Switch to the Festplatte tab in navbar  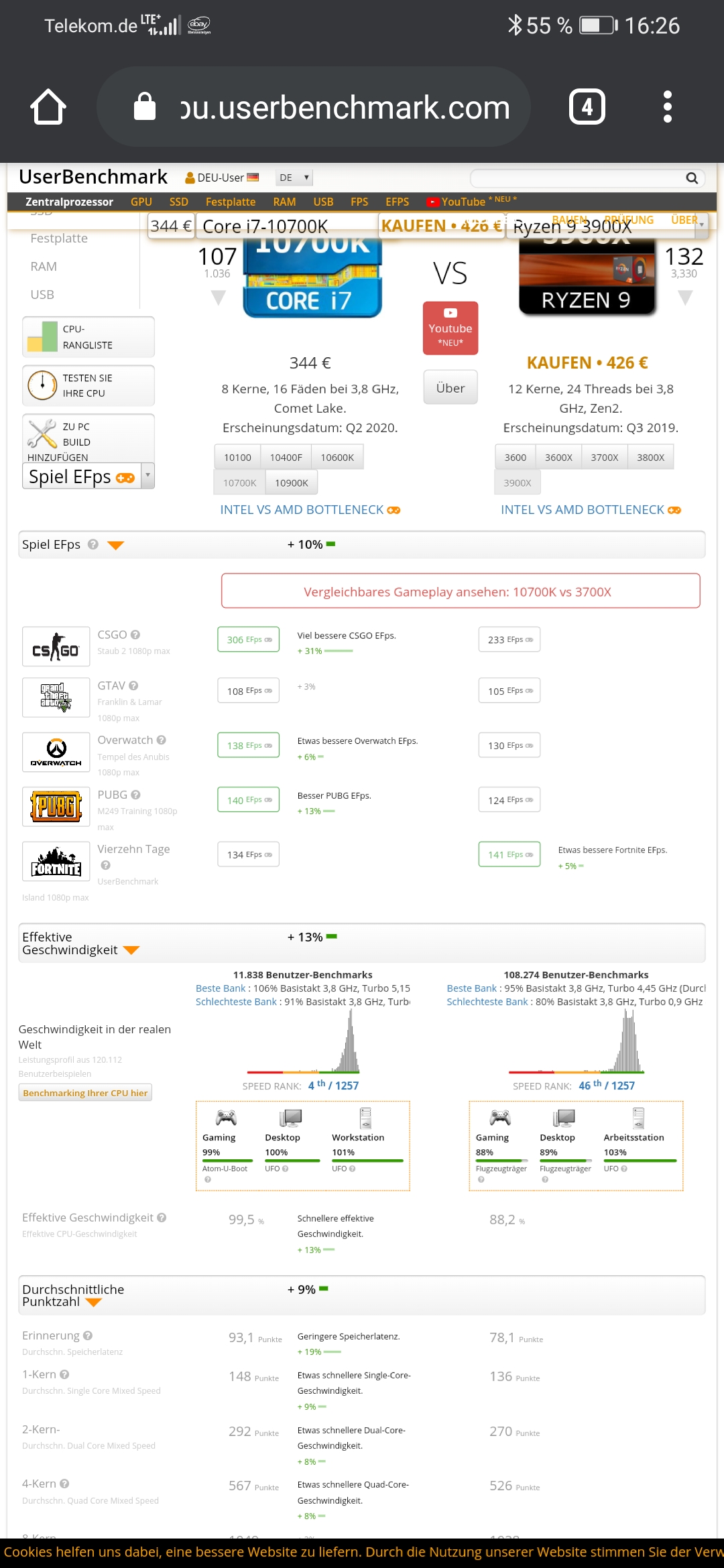point(231,202)
